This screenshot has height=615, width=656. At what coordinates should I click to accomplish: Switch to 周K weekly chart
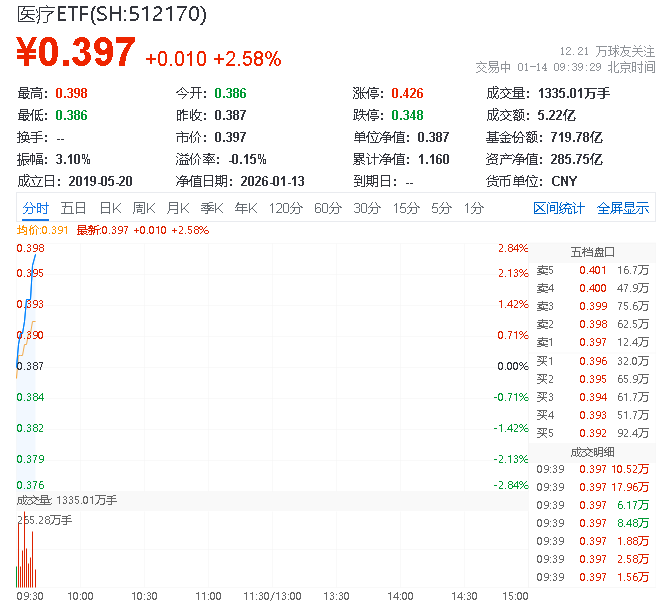[144, 208]
